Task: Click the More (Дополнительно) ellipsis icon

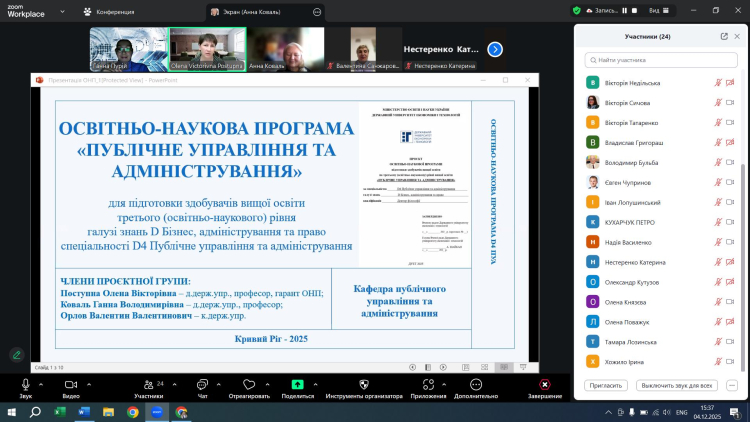Action: 475,384
